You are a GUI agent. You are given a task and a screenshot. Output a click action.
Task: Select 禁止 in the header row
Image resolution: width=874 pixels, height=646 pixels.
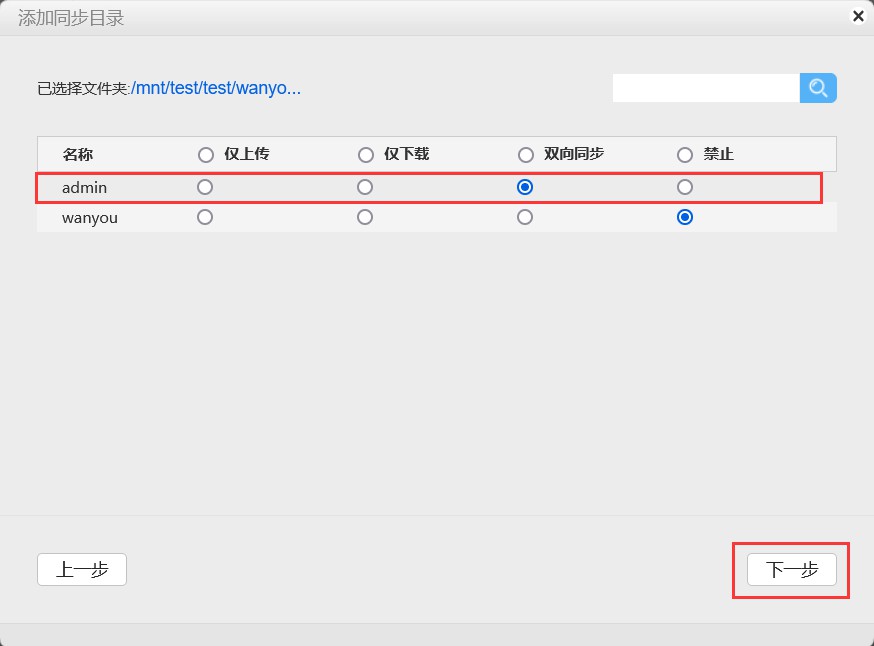point(684,154)
